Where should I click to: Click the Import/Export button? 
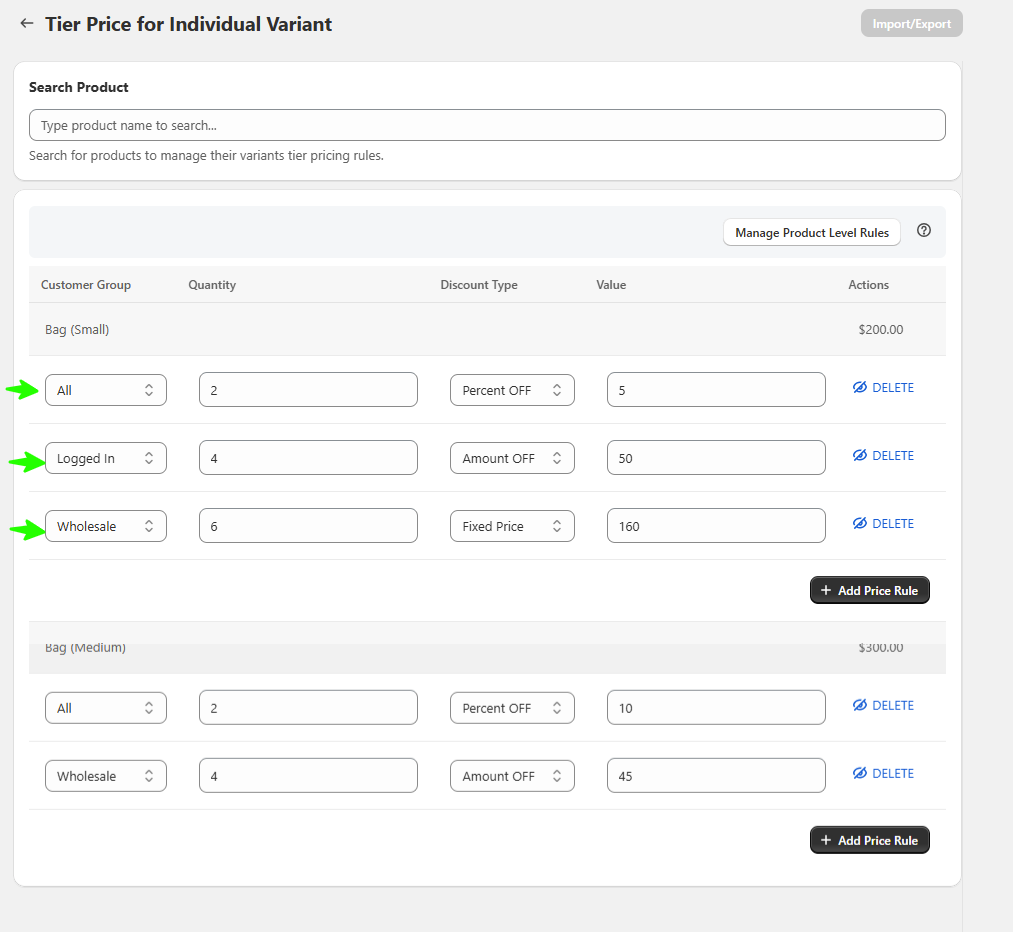coord(911,24)
